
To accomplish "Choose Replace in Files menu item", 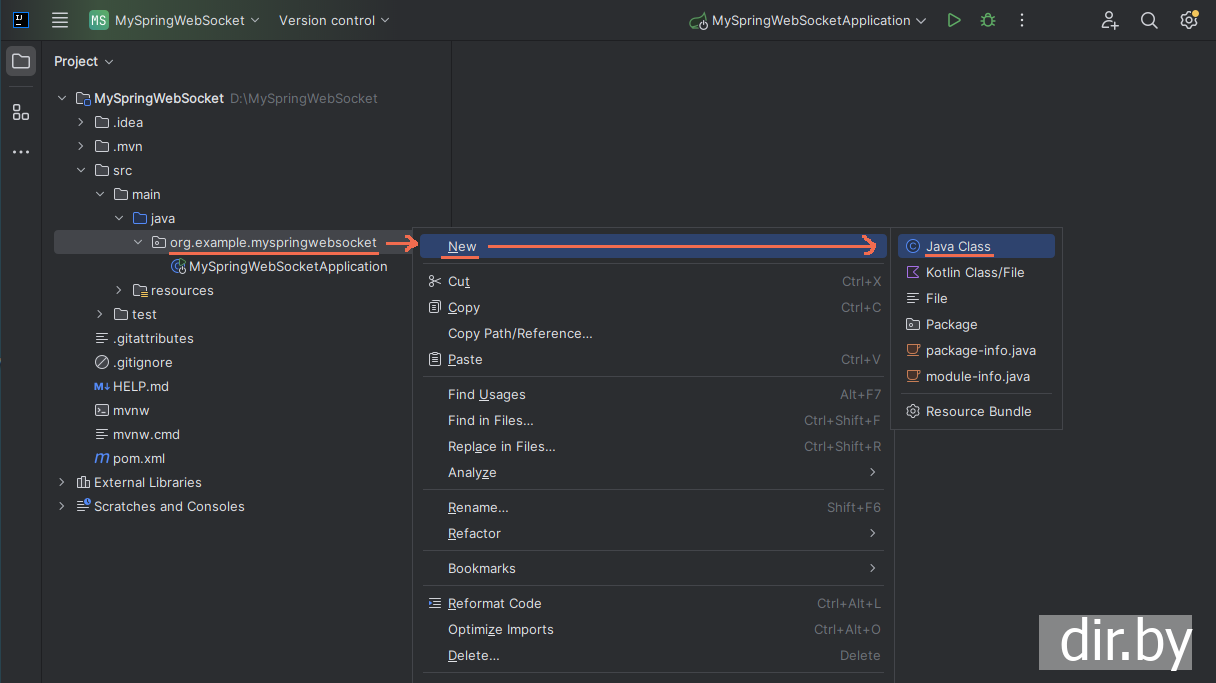I will pos(653,446).
